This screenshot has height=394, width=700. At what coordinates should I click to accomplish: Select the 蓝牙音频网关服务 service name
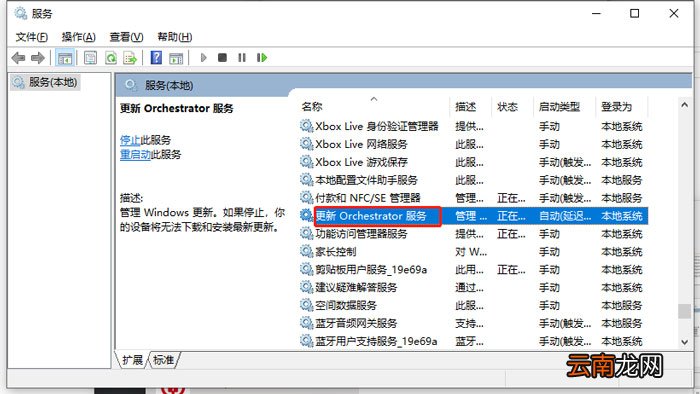pyautogui.click(x=356, y=323)
